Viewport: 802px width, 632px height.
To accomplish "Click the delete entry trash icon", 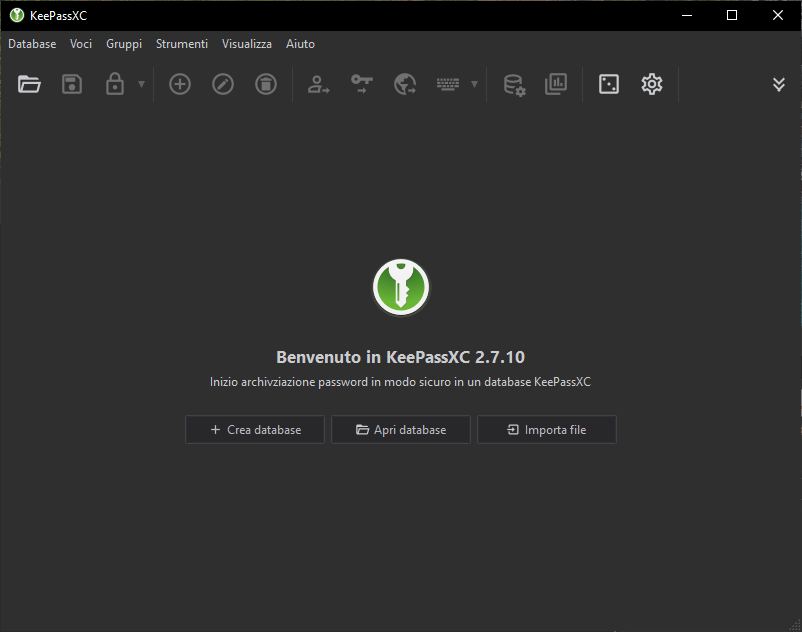I will click(x=265, y=85).
